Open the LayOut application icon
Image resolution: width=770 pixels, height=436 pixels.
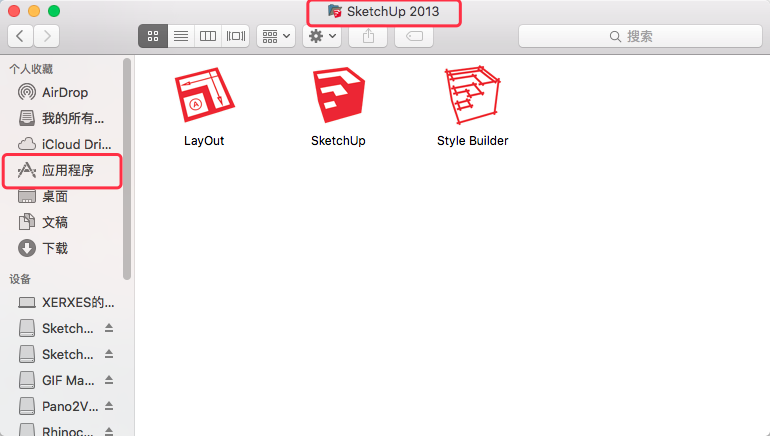tap(204, 95)
